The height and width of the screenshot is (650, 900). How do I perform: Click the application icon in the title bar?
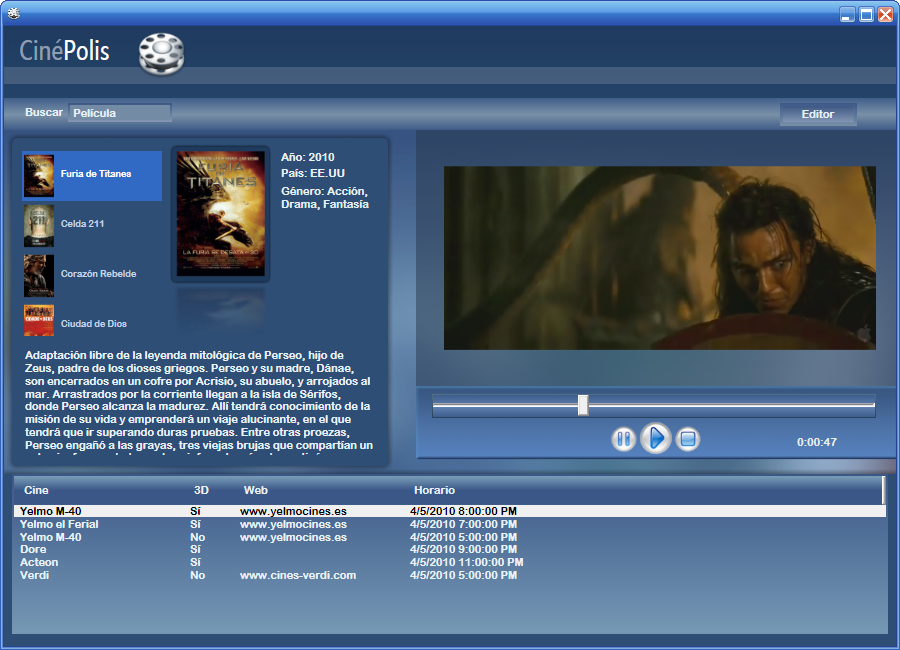14,13
